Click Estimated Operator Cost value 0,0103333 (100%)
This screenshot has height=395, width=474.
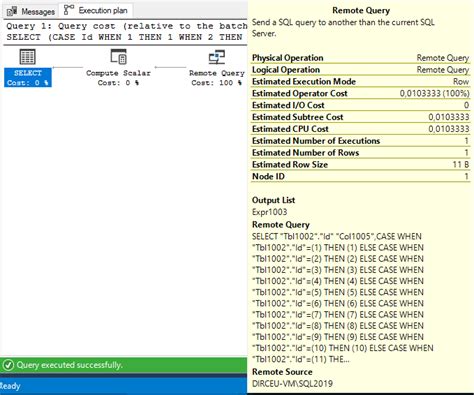435,93
